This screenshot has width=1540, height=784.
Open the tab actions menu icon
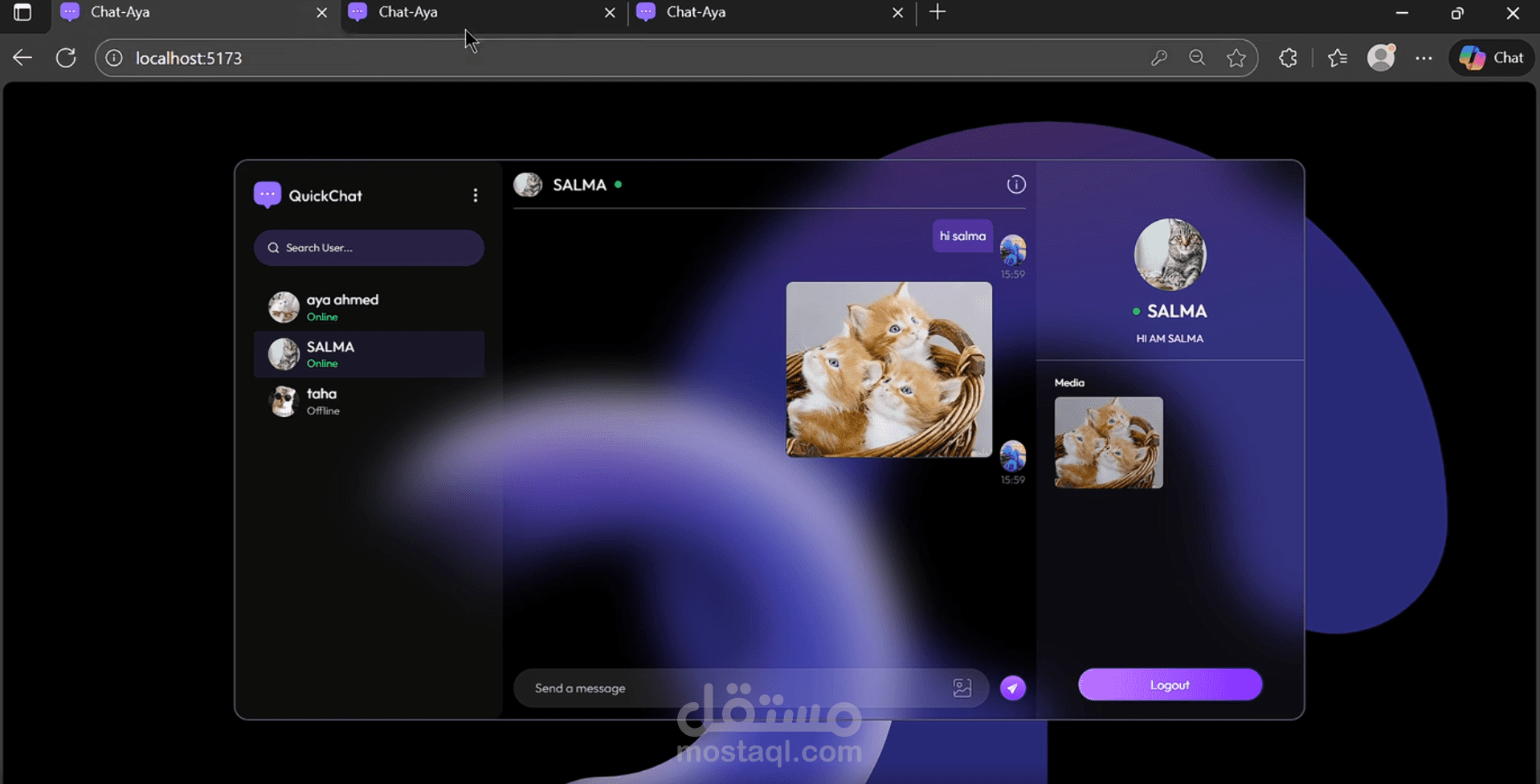[x=22, y=13]
